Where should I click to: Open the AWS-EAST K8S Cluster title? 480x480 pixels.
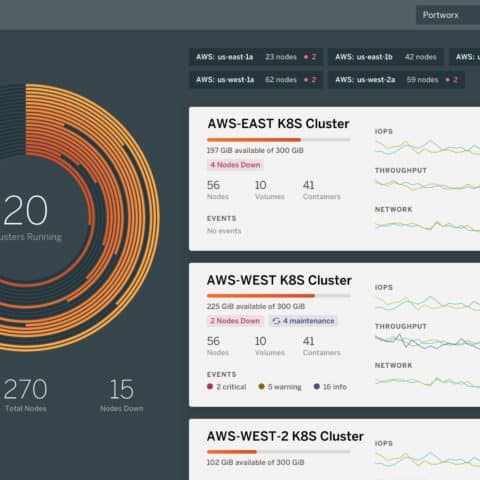tap(278, 124)
